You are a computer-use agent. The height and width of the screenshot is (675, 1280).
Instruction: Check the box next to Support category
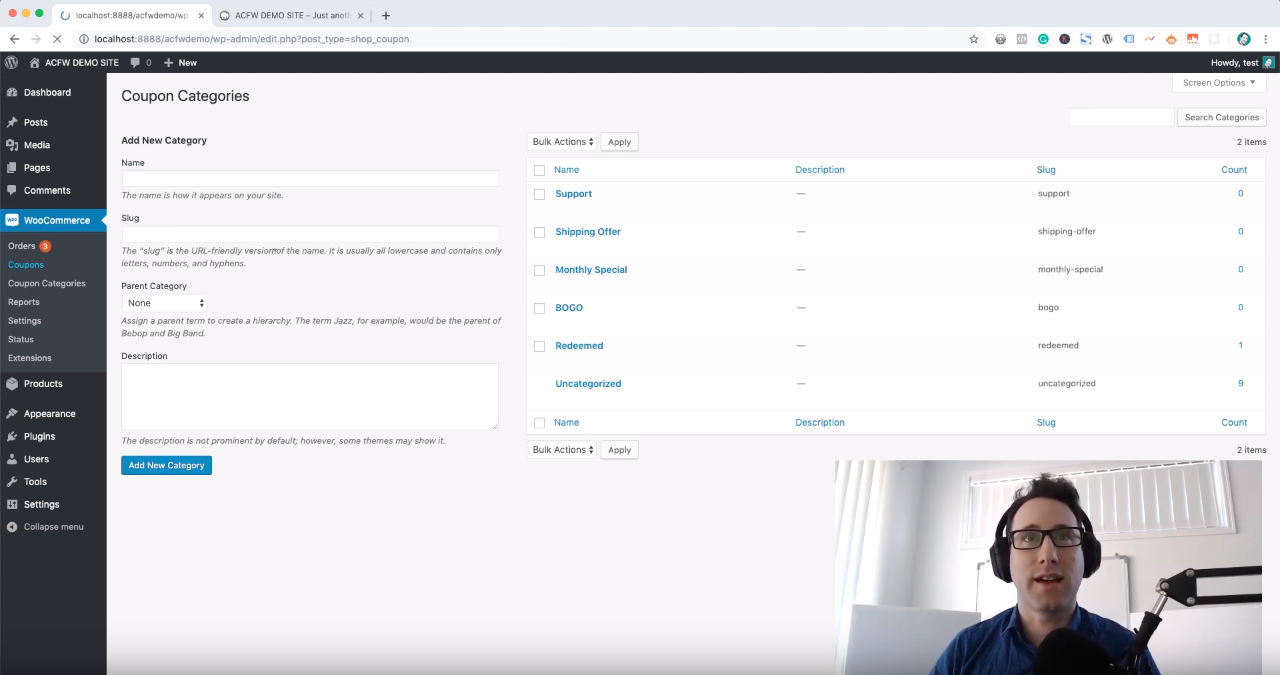(x=540, y=194)
